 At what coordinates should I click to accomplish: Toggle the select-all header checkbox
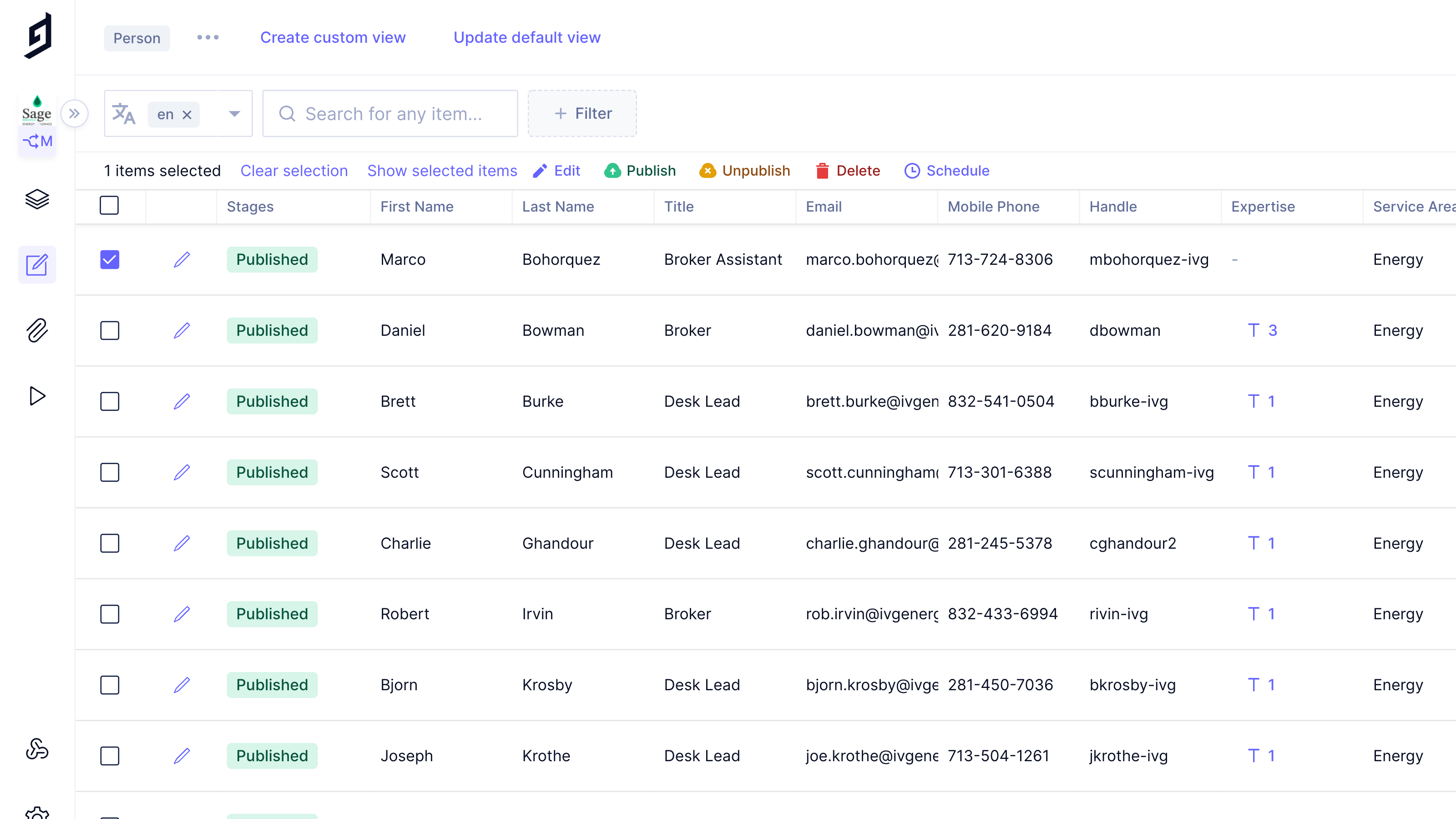(109, 205)
